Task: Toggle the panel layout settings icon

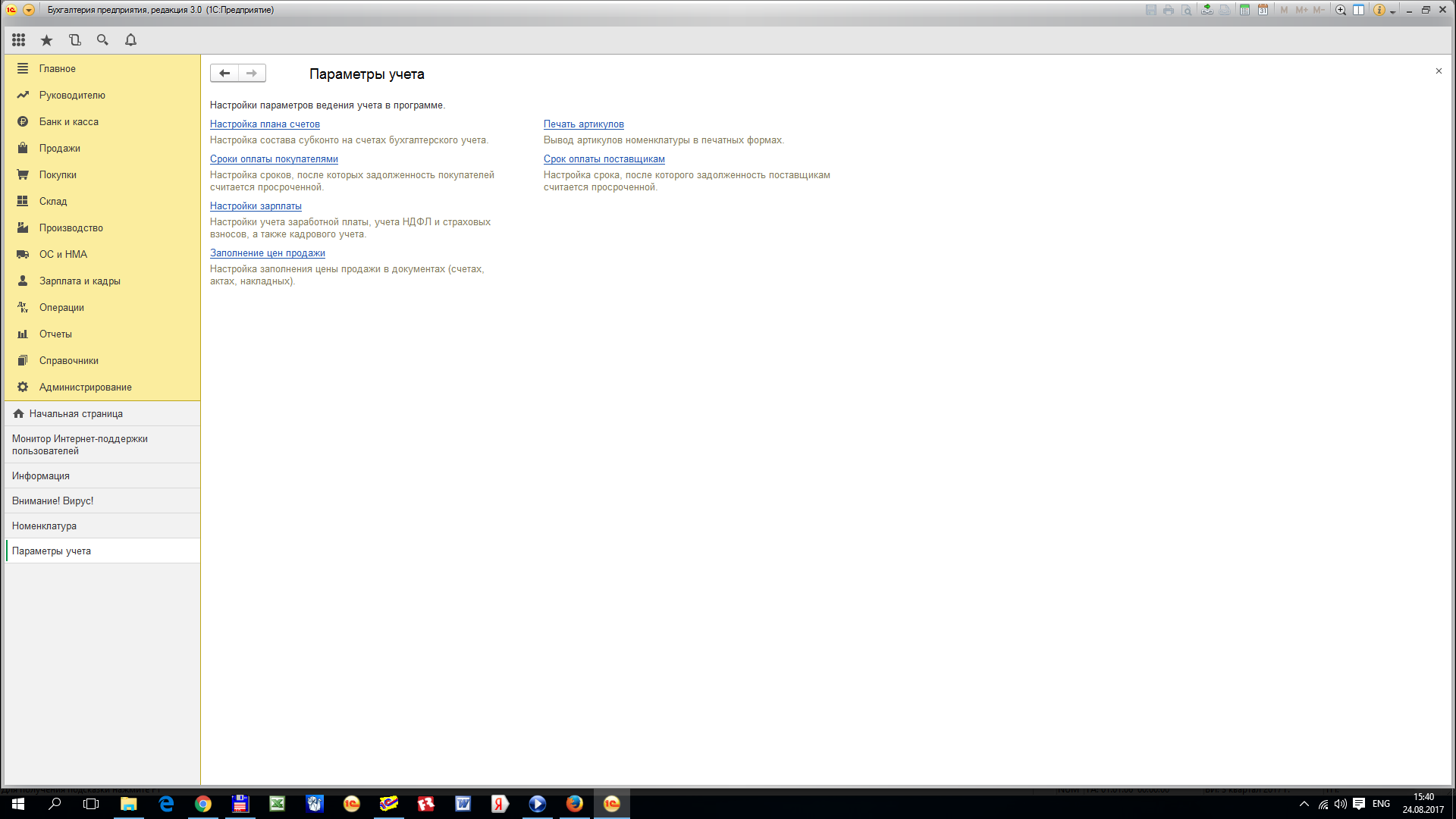Action: pyautogui.click(x=1359, y=10)
